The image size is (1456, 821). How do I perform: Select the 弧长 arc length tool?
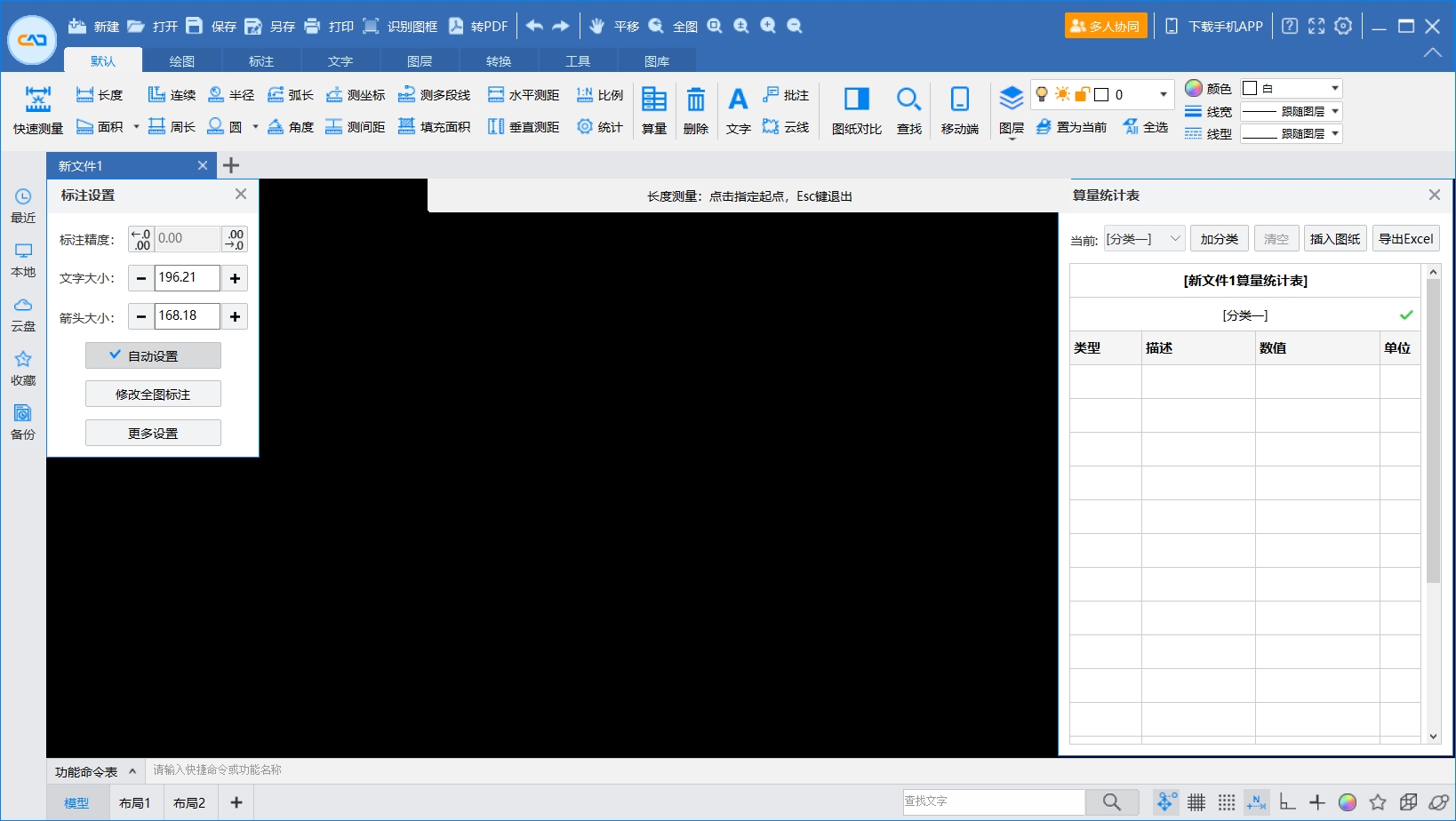291,95
